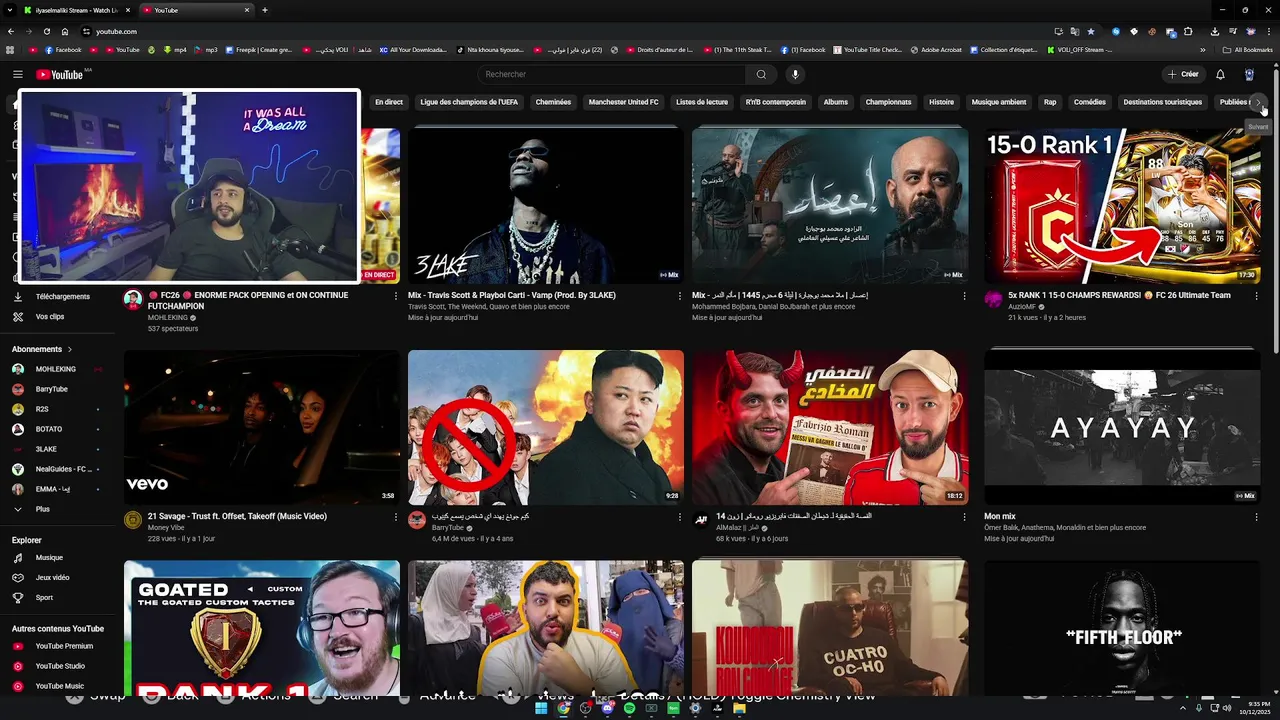Open YouTube Studio link
The image size is (1280, 720).
(x=58, y=666)
